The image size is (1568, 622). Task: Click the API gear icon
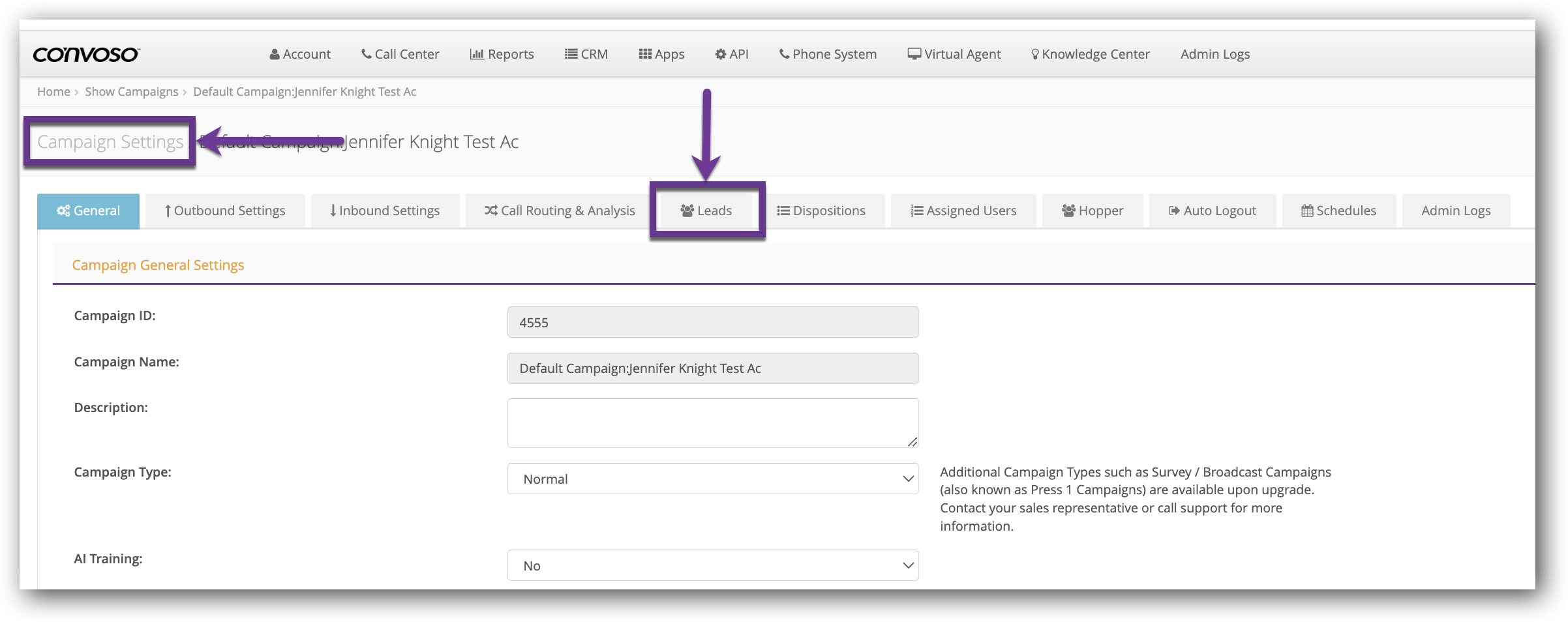pos(721,54)
